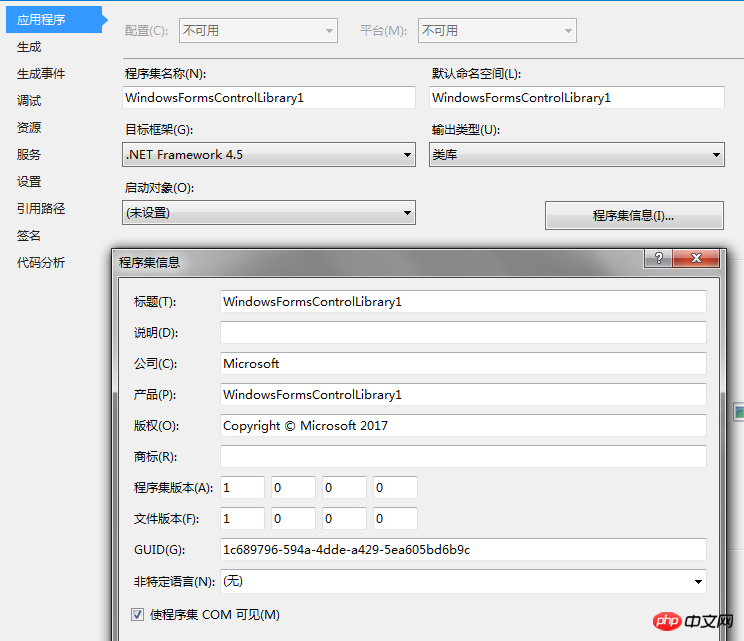Click the 程序集信息(I)... button
The width and height of the screenshot is (744, 641).
coord(634,216)
